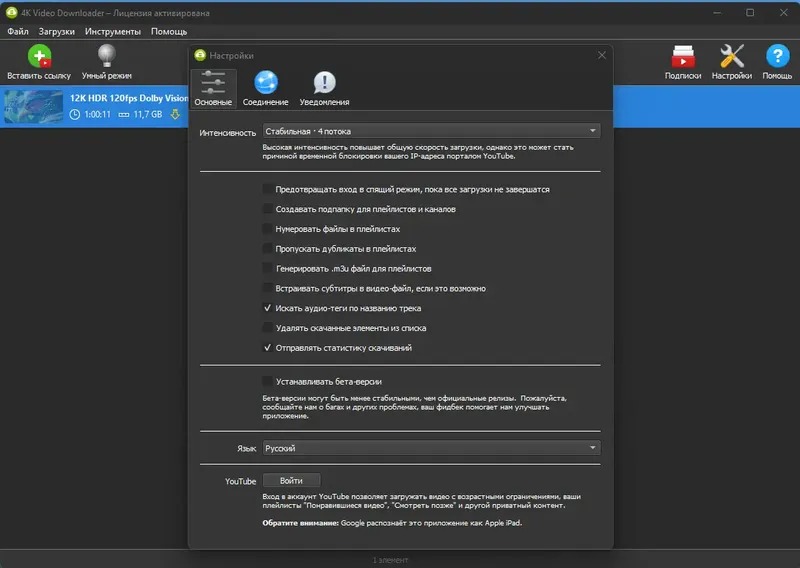The width and height of the screenshot is (800, 568).
Task: Click the clock duration icon beside 1:00:11
Action: point(74,114)
